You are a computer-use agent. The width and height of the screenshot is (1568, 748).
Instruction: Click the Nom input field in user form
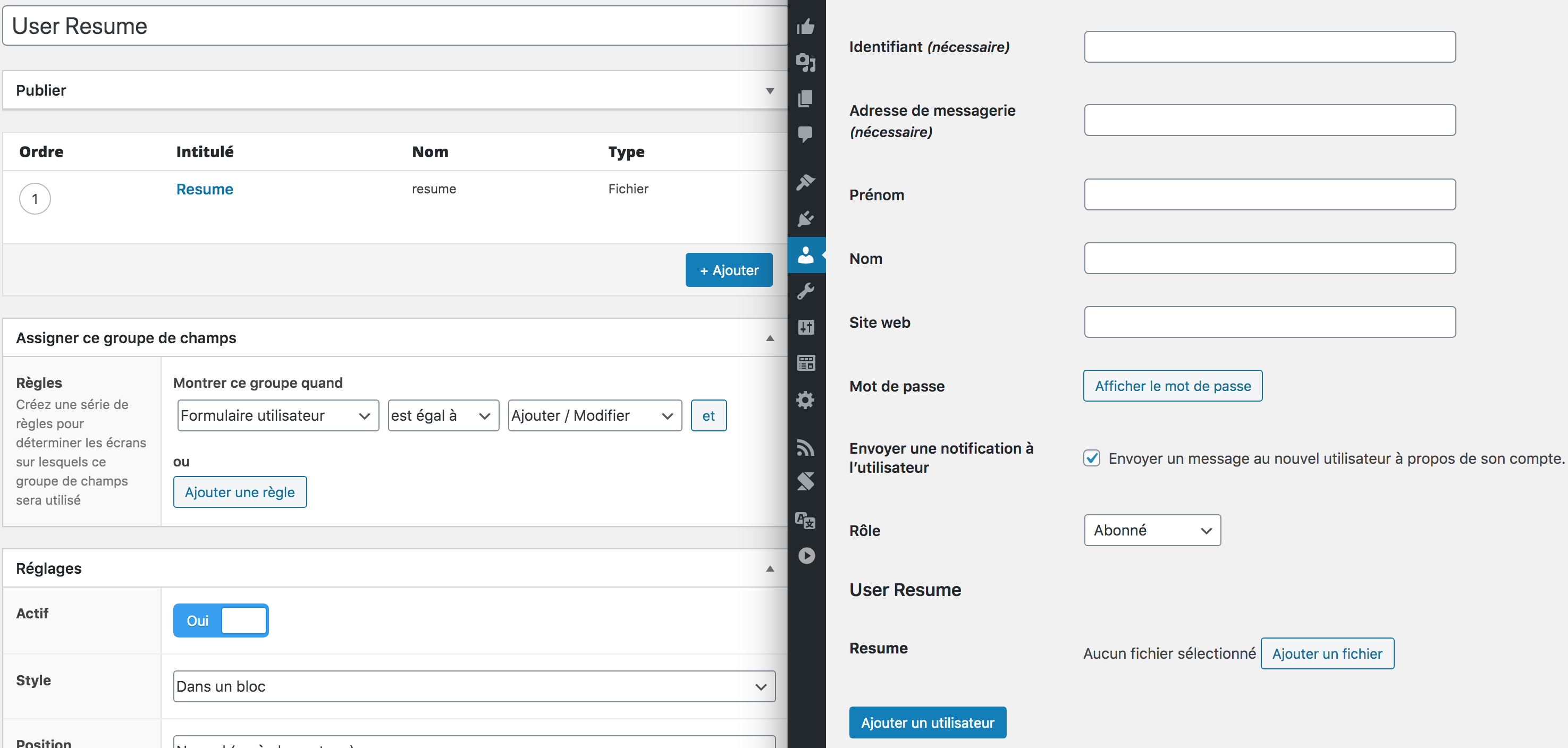(1270, 259)
